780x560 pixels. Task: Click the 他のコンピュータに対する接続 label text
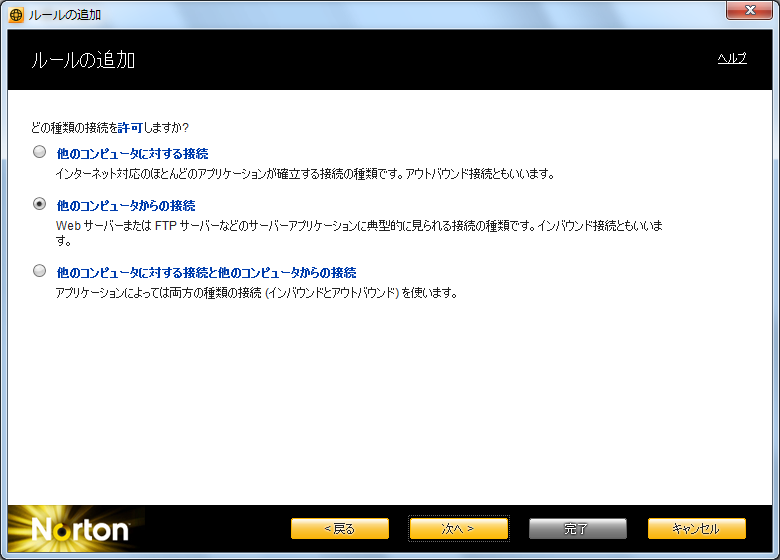132,154
